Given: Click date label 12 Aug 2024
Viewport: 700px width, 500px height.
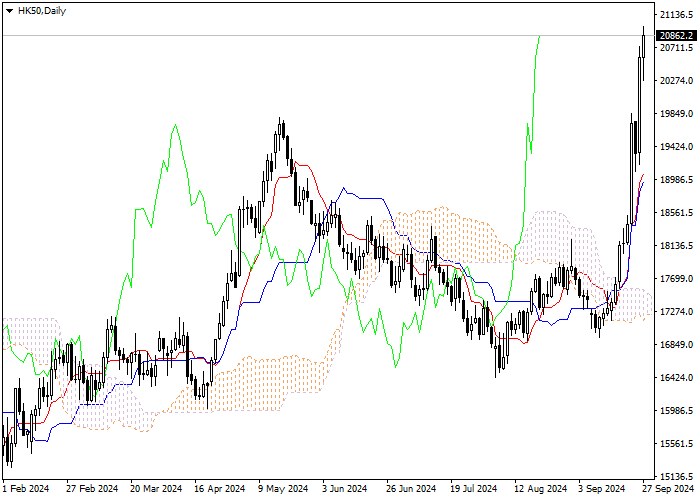Looking at the screenshot, I should [x=541, y=489].
